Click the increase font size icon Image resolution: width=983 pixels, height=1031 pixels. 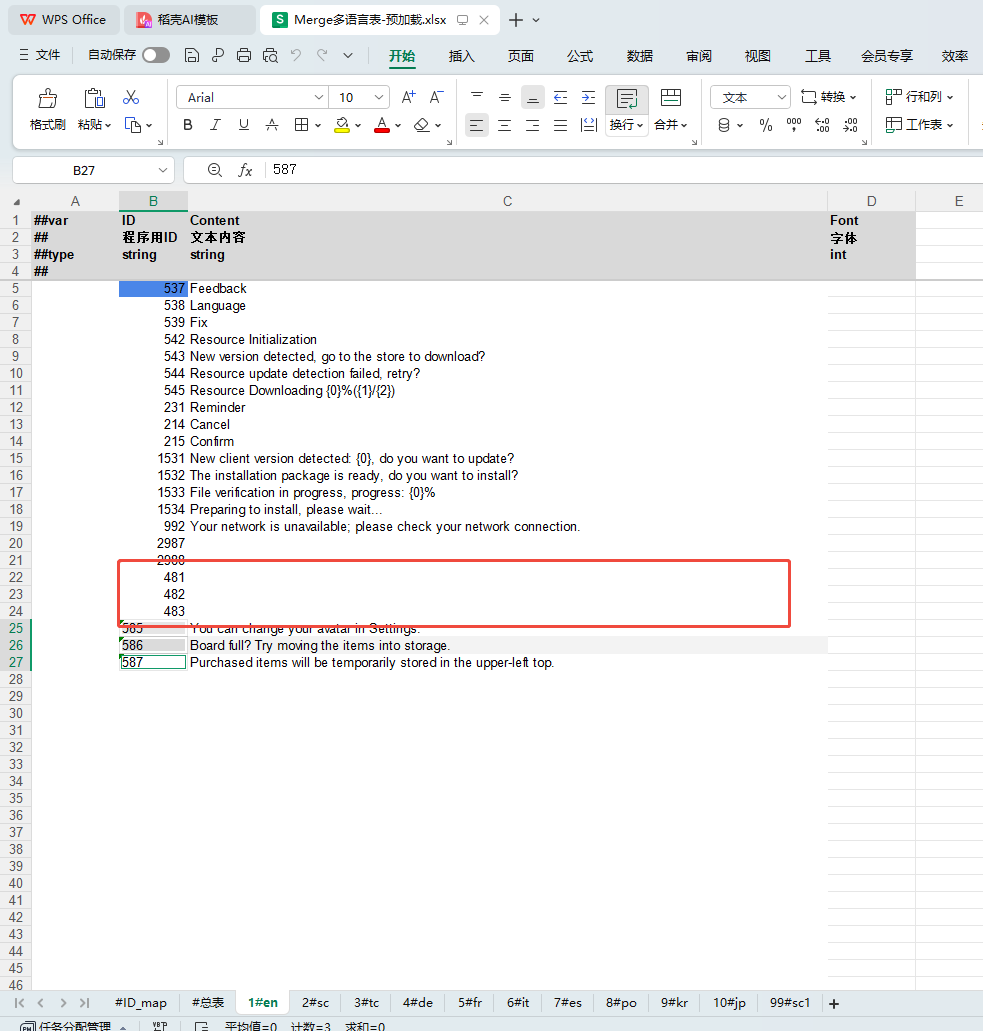click(408, 97)
